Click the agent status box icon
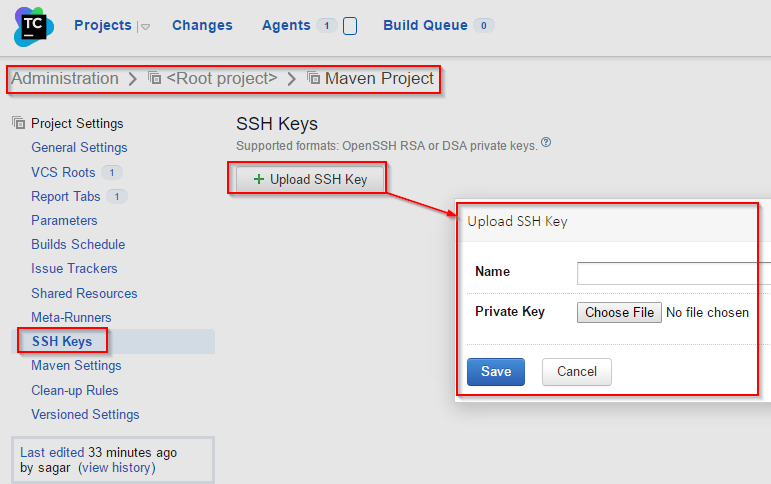Image resolution: width=771 pixels, height=484 pixels. point(350,26)
